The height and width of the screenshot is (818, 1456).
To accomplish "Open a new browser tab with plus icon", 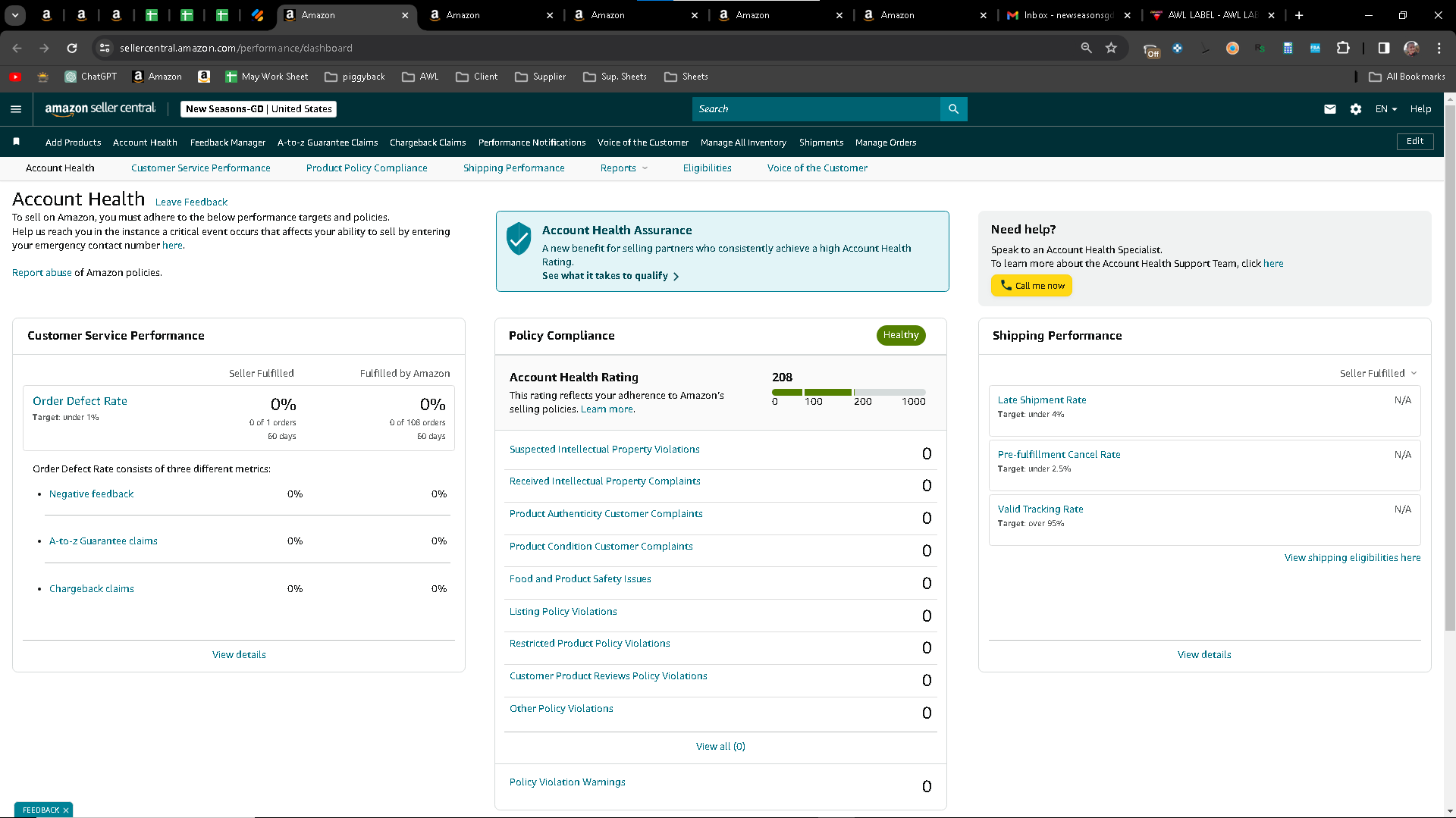I will [x=1299, y=15].
